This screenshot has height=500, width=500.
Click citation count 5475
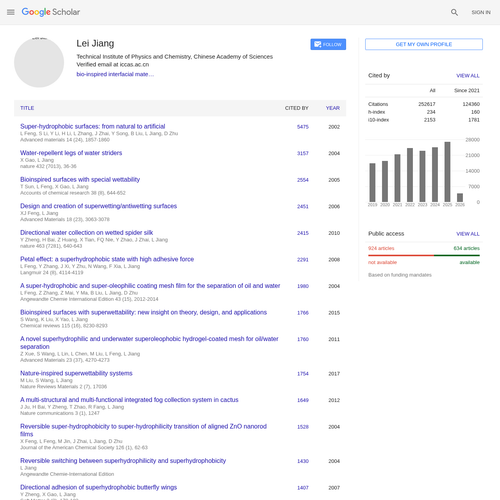[x=303, y=127]
